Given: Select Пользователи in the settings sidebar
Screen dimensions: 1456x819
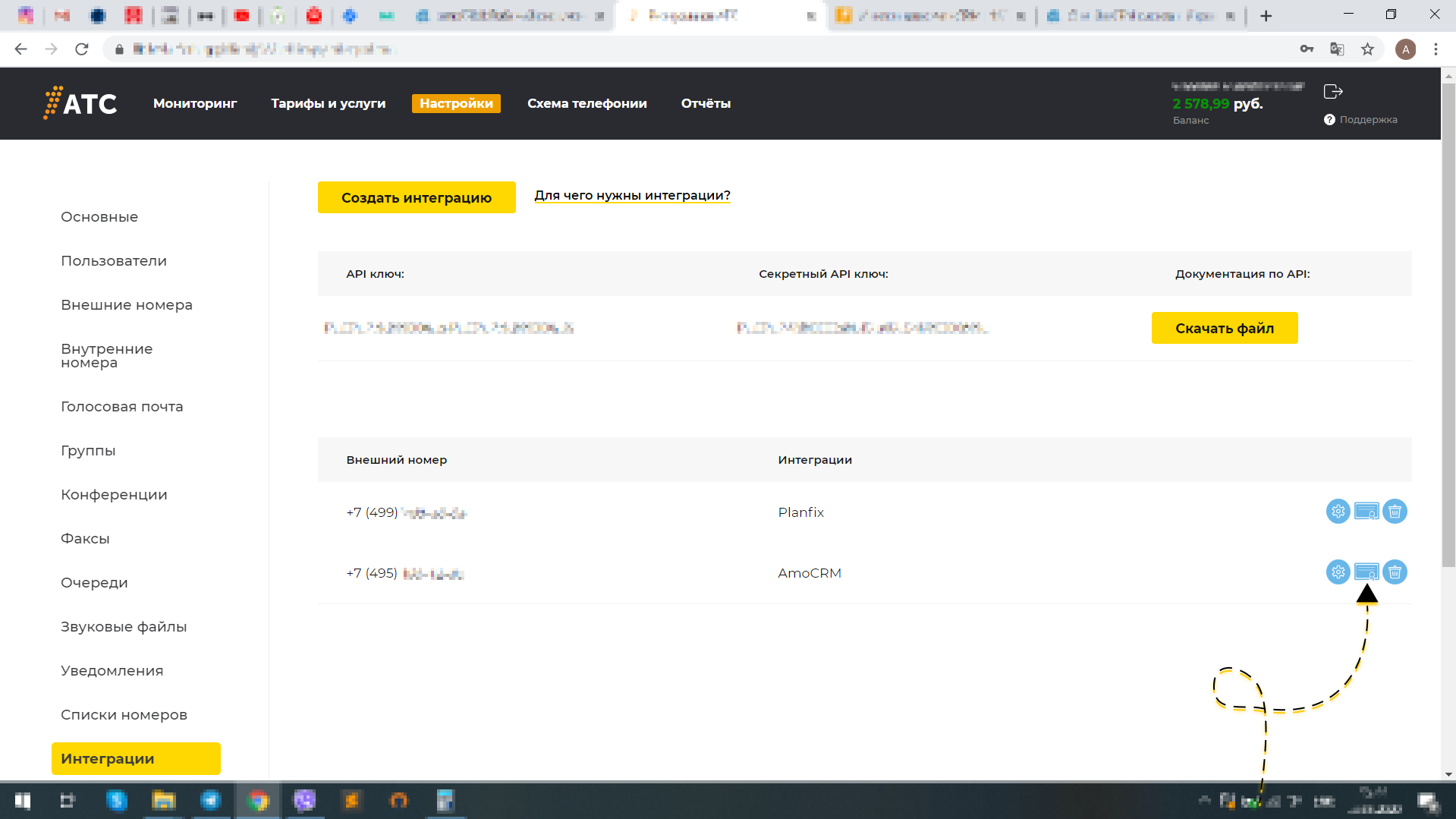Looking at the screenshot, I should (x=114, y=261).
